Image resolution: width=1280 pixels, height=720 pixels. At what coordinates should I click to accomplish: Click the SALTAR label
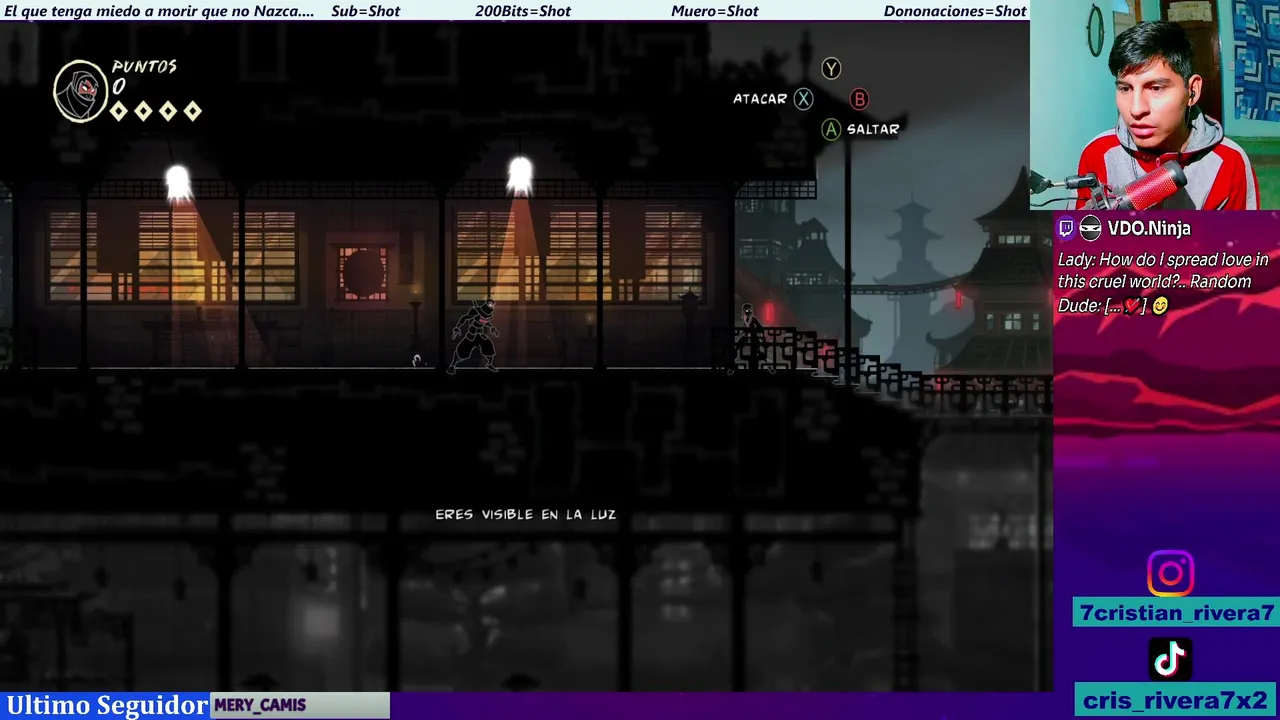click(x=873, y=129)
